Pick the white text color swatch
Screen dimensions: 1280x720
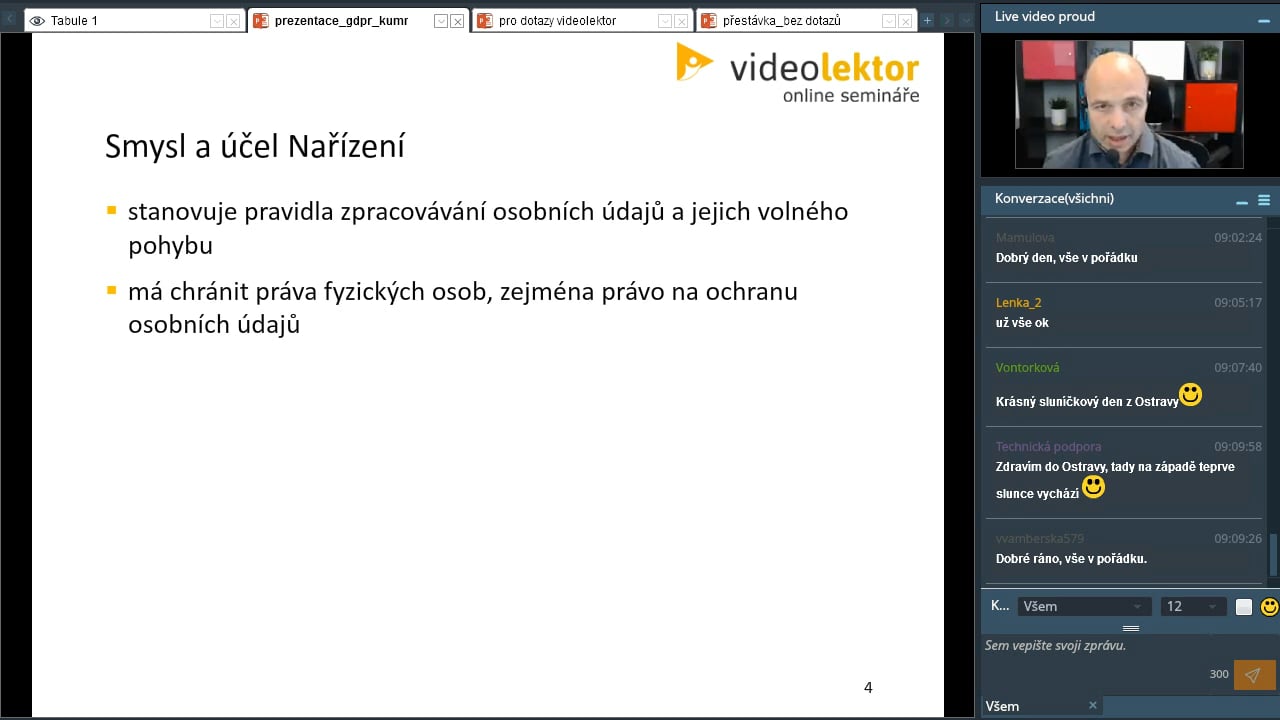coord(1244,607)
